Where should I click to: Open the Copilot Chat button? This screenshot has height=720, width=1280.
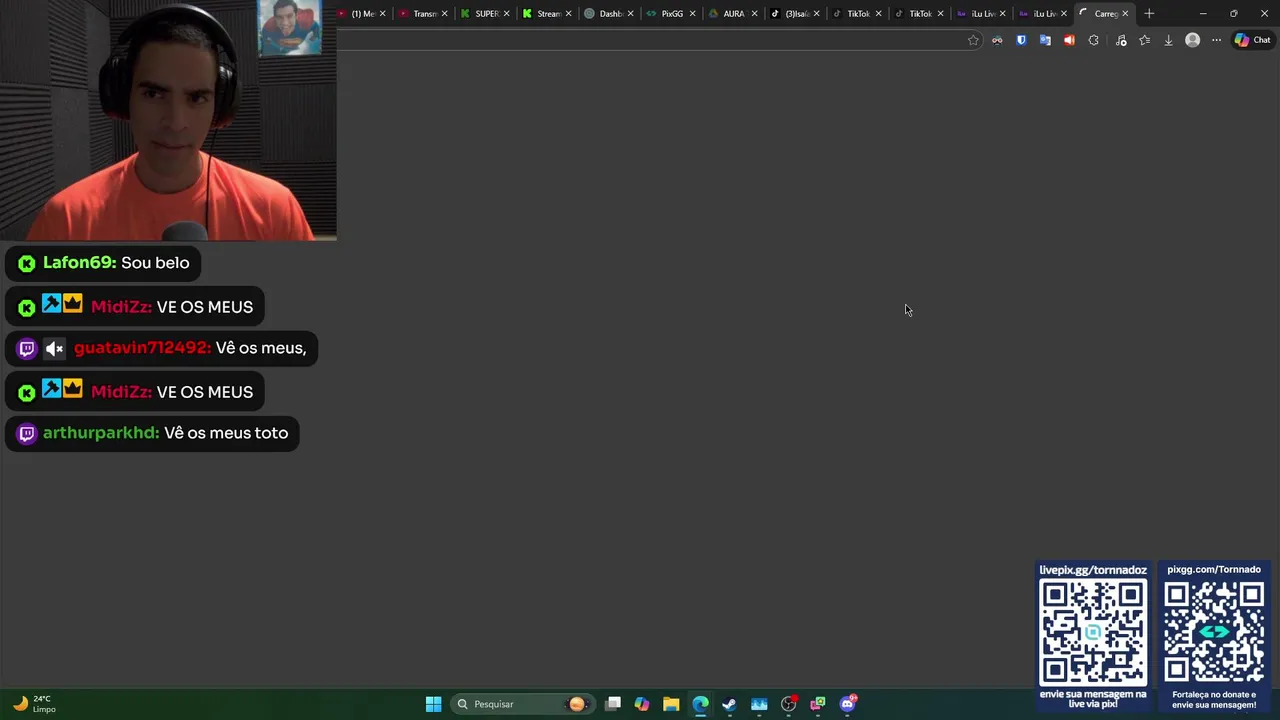point(1252,40)
